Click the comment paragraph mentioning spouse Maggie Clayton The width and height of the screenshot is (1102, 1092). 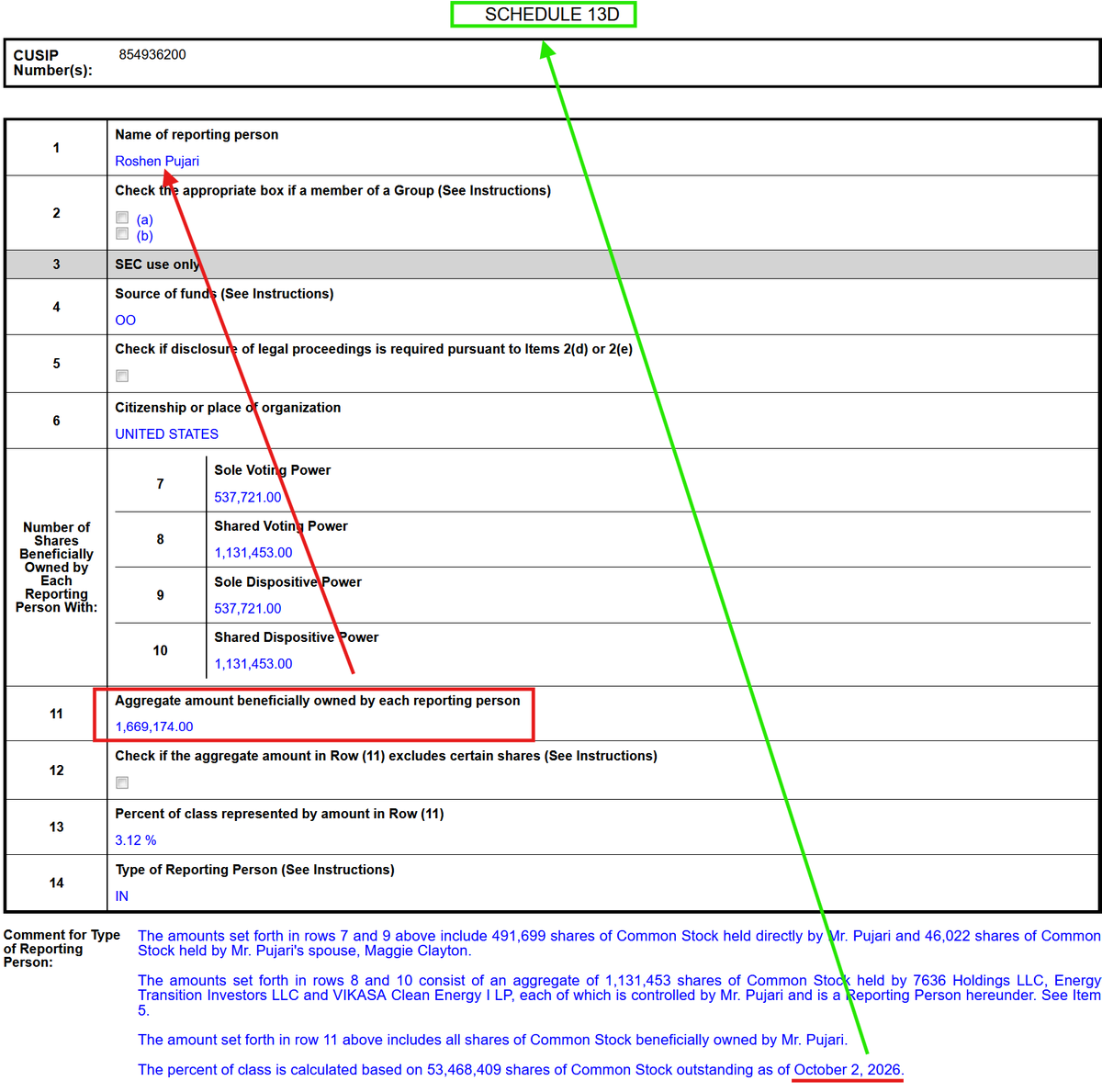click(619, 943)
